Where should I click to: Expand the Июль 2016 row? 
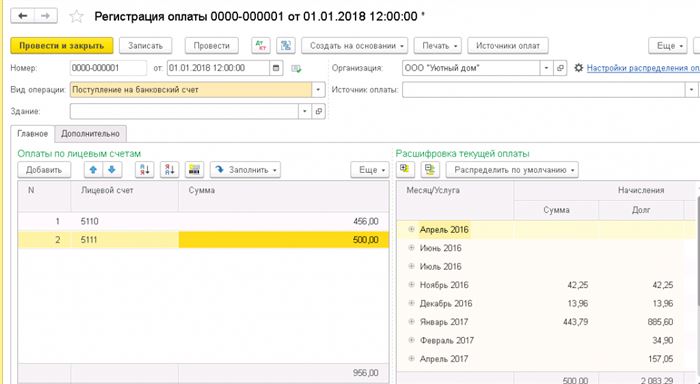(411, 266)
